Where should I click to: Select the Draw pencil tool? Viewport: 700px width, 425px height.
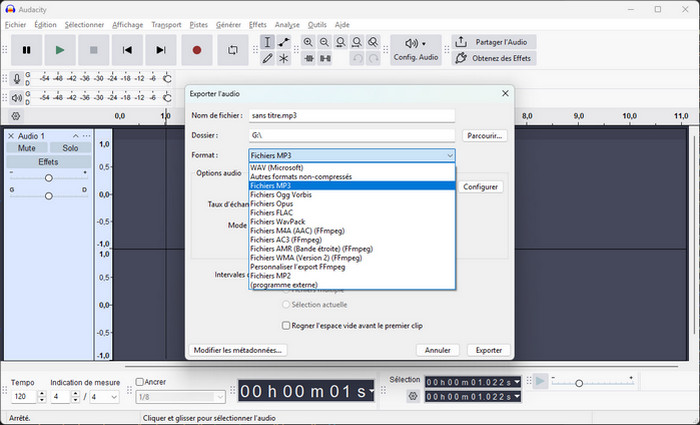[267, 58]
